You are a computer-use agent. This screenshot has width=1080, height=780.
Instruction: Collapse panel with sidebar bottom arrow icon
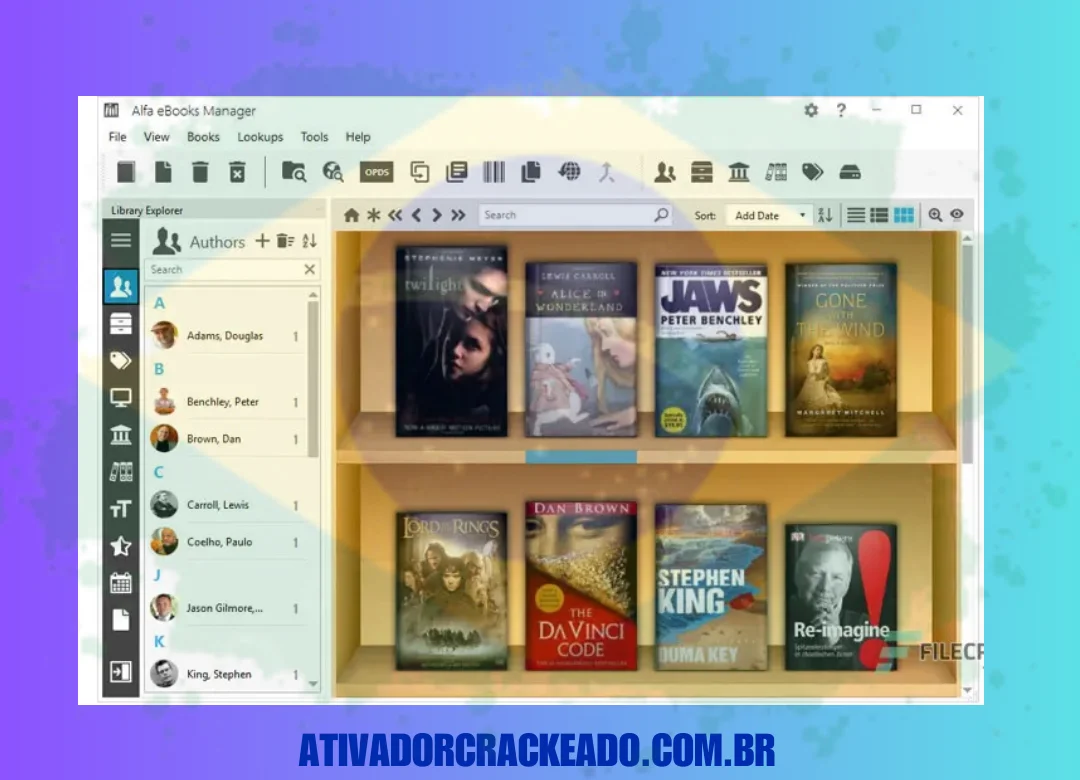121,671
